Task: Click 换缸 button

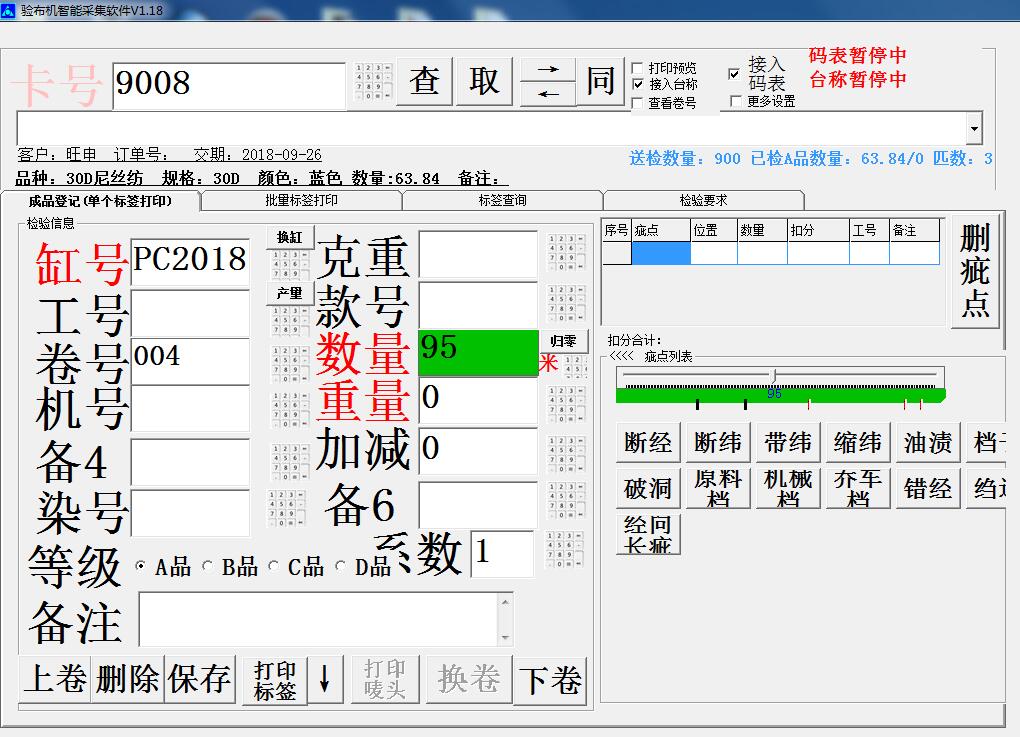Action: (290, 237)
